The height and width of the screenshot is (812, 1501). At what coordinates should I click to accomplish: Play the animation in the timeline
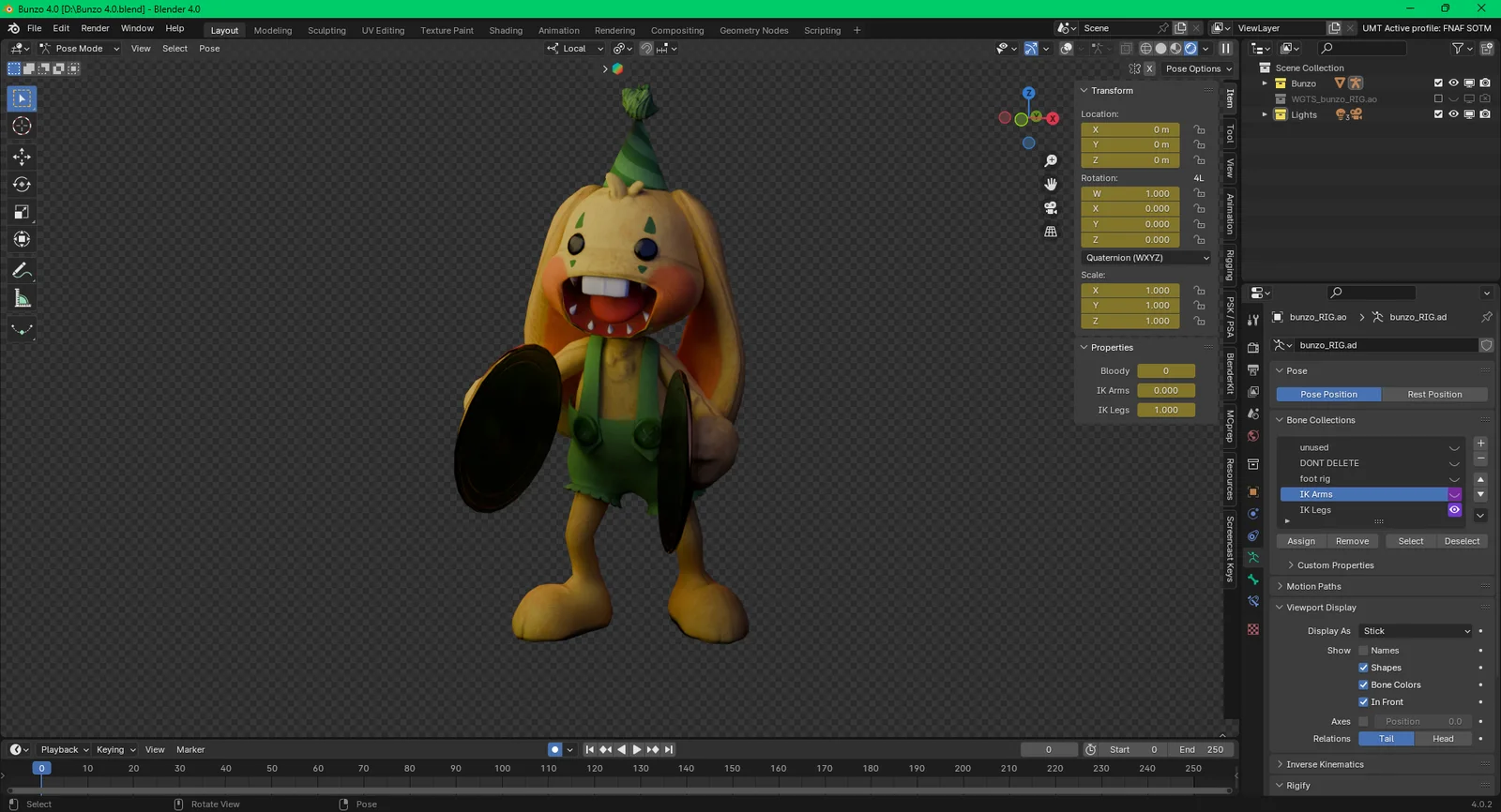[x=637, y=749]
